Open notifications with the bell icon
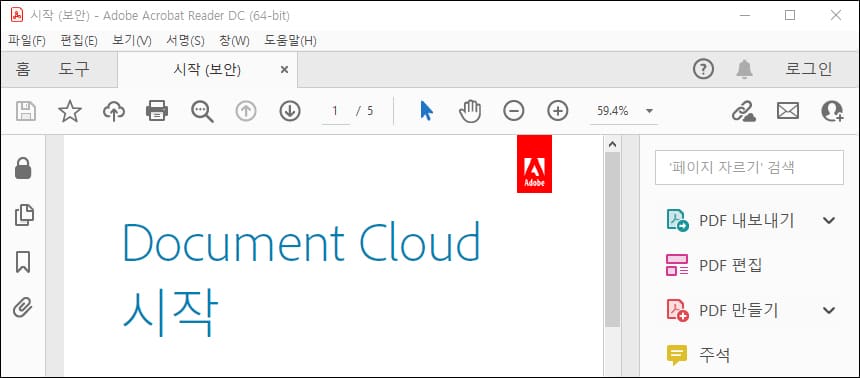The height and width of the screenshot is (378, 860). pyautogui.click(x=744, y=70)
